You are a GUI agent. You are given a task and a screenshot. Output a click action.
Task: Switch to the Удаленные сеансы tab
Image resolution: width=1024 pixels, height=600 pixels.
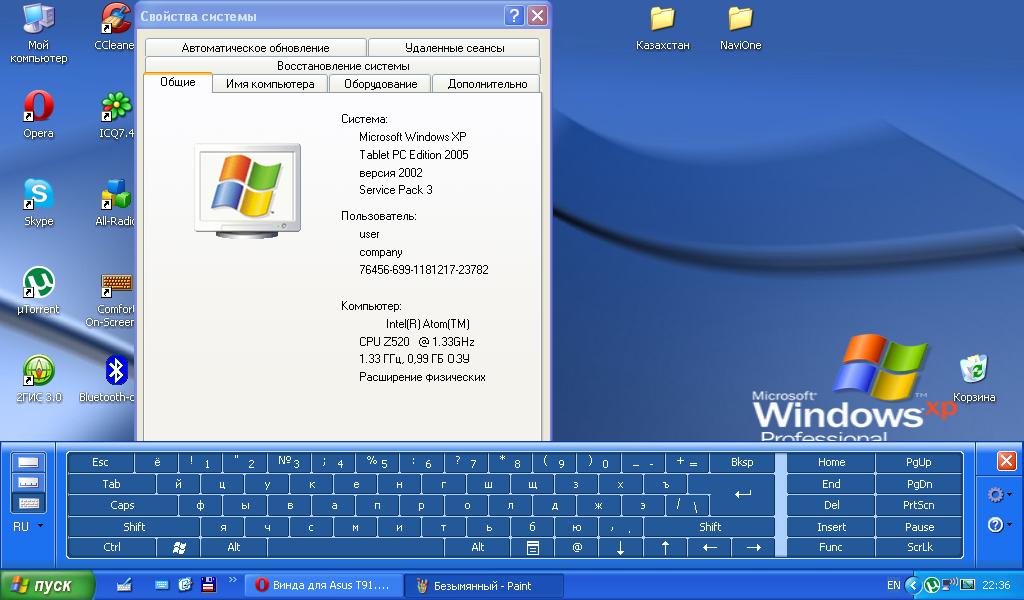(455, 48)
